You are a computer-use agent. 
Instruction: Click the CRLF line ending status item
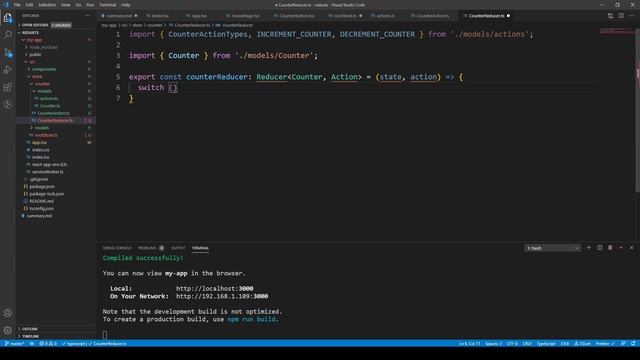[527, 344]
